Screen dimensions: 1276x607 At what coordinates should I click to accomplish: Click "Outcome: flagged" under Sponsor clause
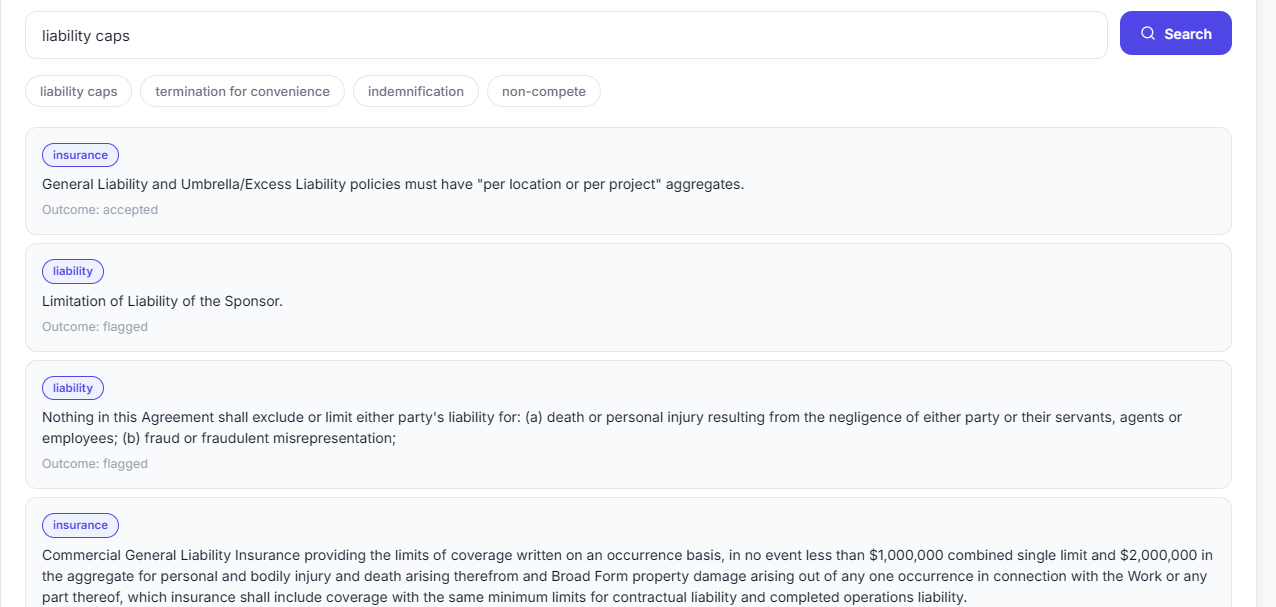coord(95,327)
